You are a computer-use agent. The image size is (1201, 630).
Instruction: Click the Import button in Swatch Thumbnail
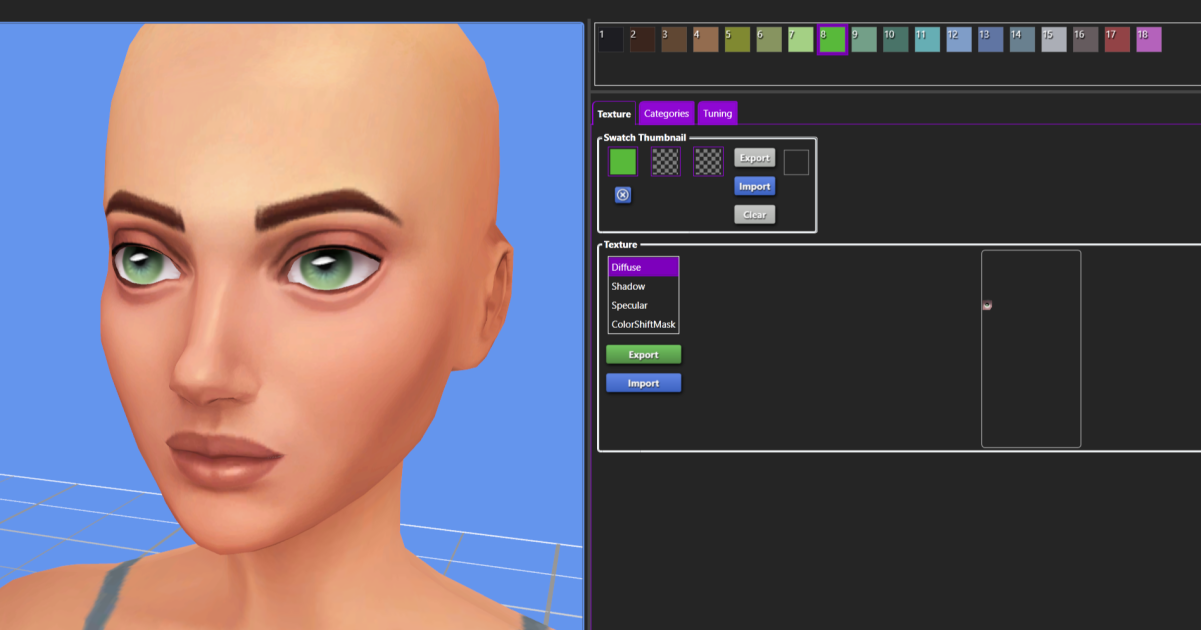(754, 186)
